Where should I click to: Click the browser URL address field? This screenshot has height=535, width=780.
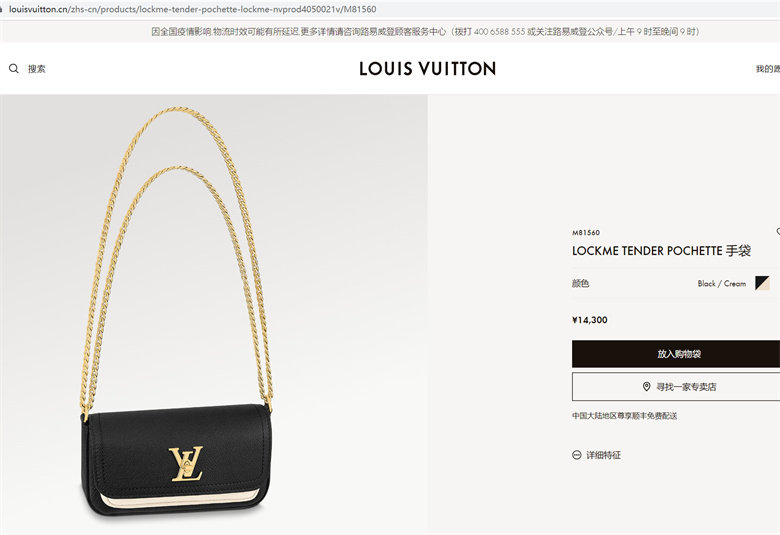(x=390, y=9)
